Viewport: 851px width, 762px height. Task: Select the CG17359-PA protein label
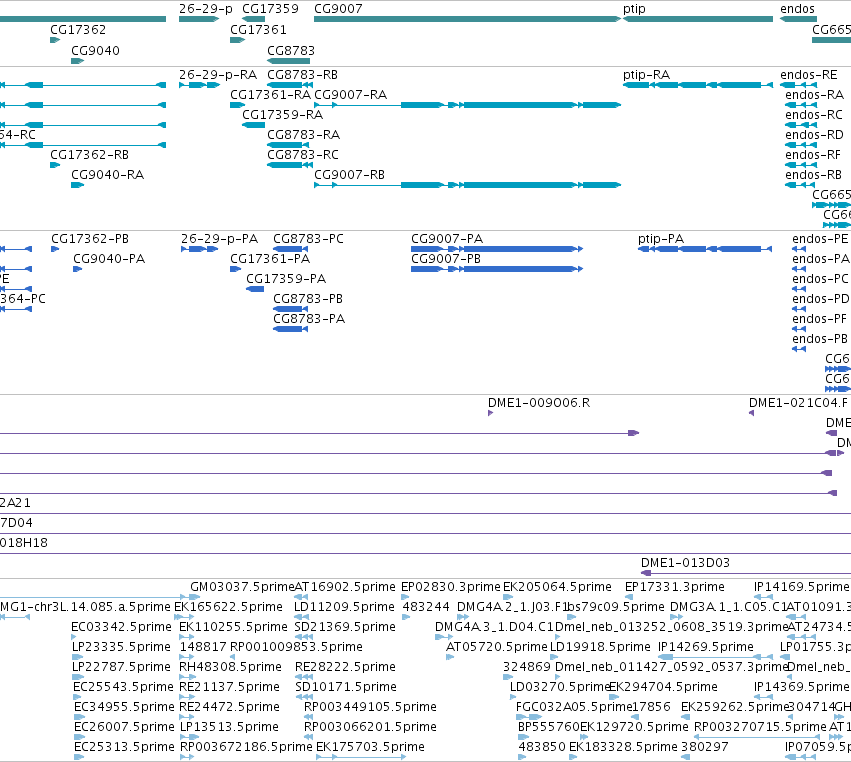point(286,279)
